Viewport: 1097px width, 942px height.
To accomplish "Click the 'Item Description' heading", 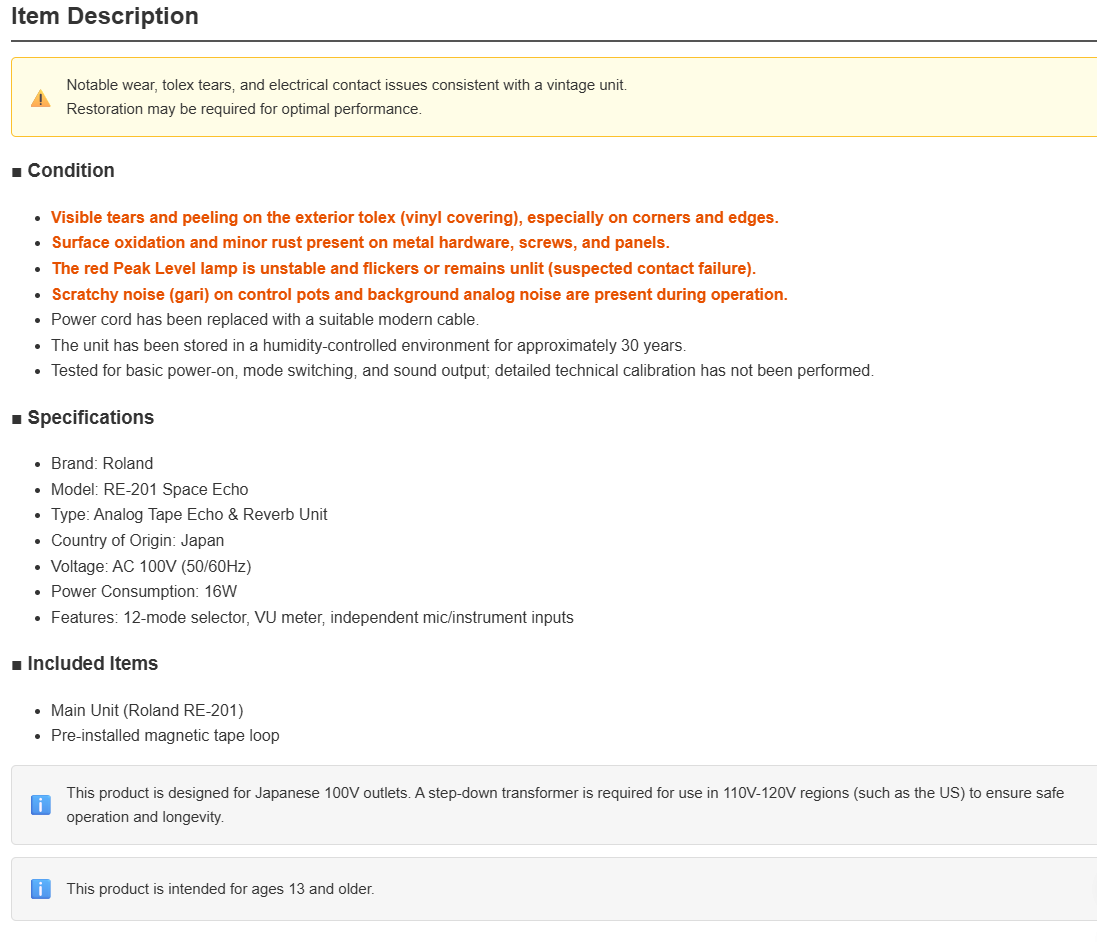I will tap(105, 16).
